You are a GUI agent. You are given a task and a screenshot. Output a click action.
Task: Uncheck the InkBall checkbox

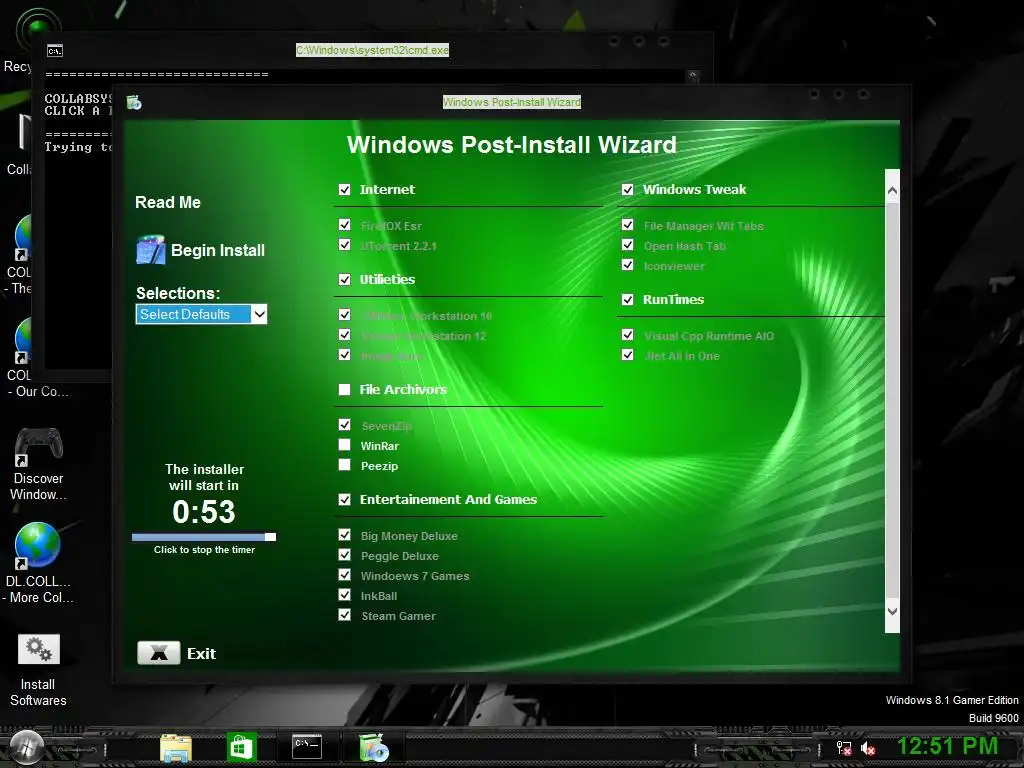tap(345, 595)
